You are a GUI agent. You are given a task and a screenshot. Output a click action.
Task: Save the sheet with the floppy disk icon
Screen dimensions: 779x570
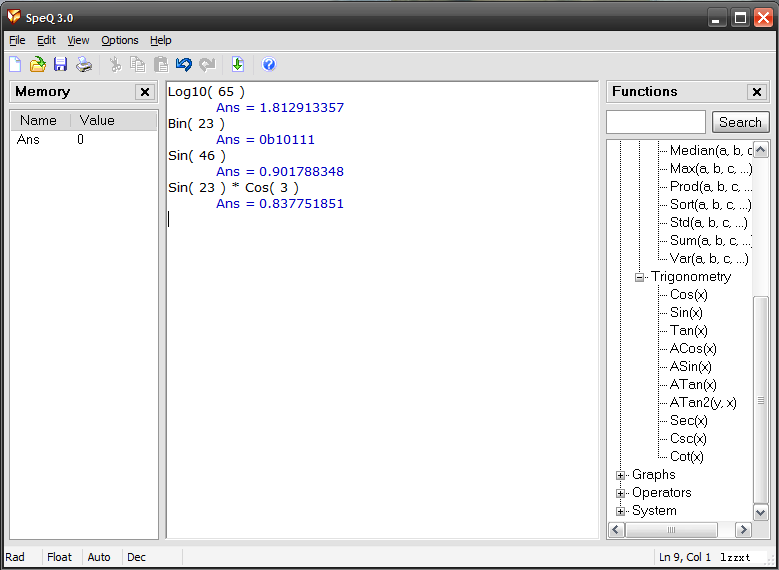61,64
